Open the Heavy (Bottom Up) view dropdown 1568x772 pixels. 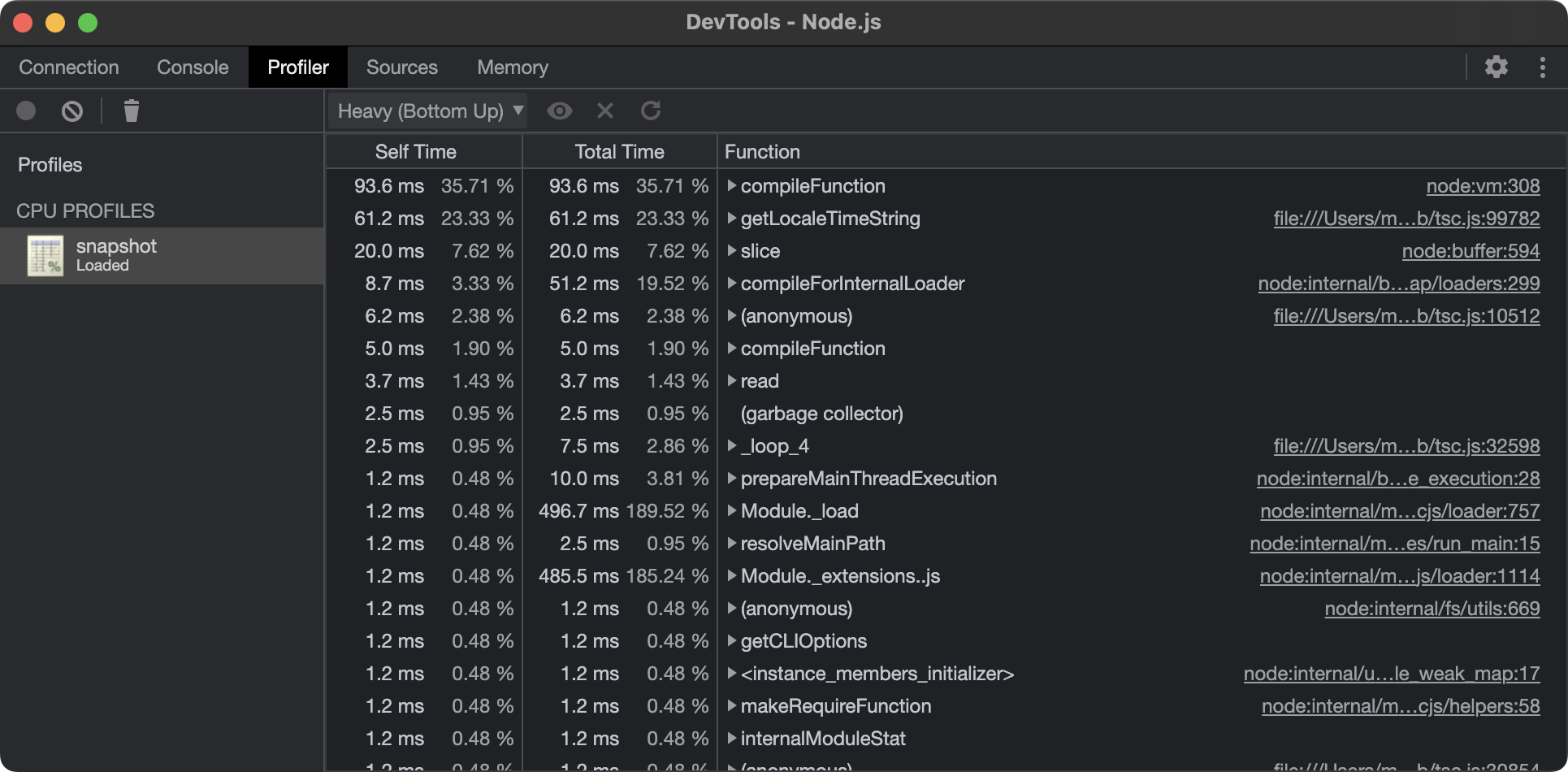[x=429, y=111]
